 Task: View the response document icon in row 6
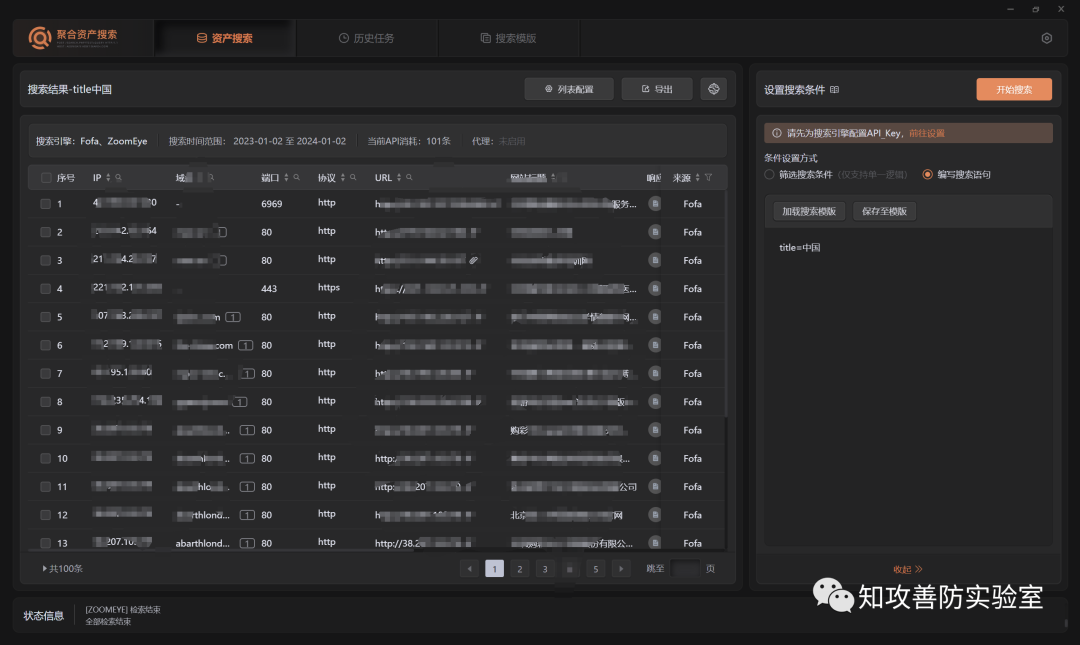[655, 345]
